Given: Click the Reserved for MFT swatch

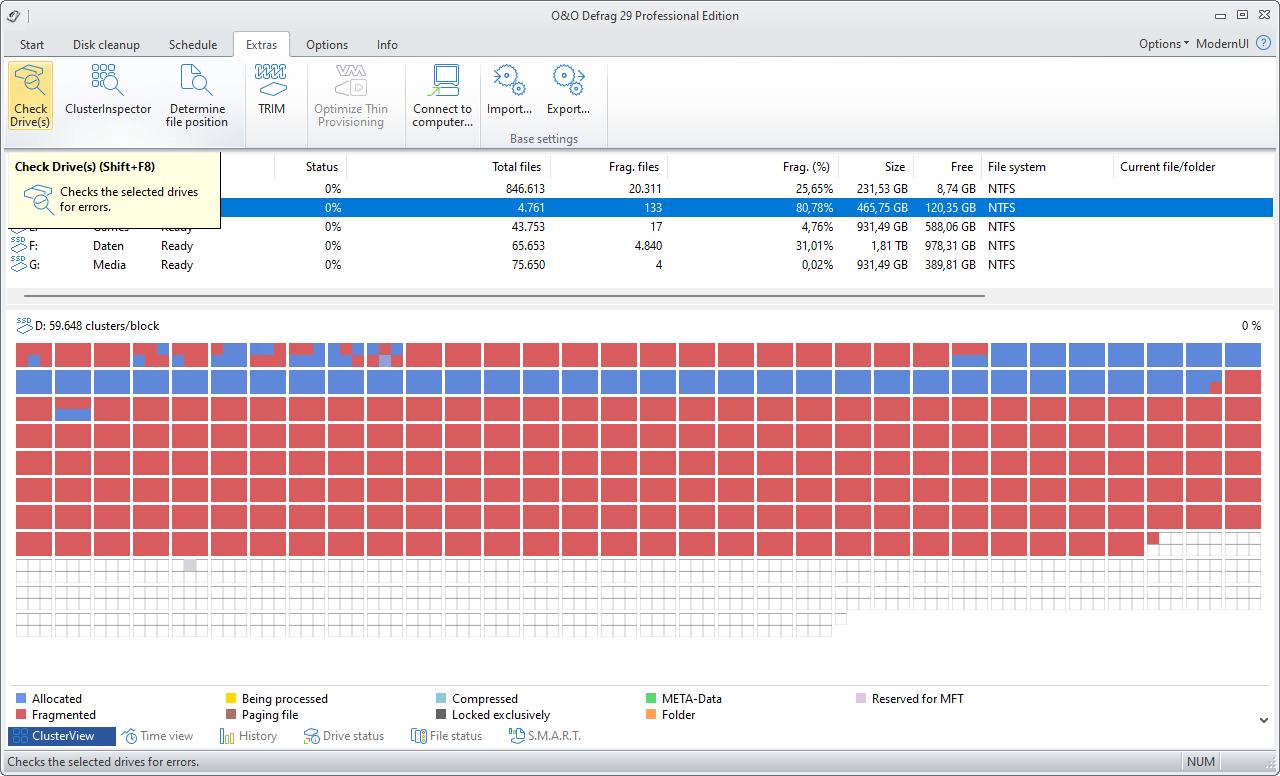Looking at the screenshot, I should (x=862, y=699).
